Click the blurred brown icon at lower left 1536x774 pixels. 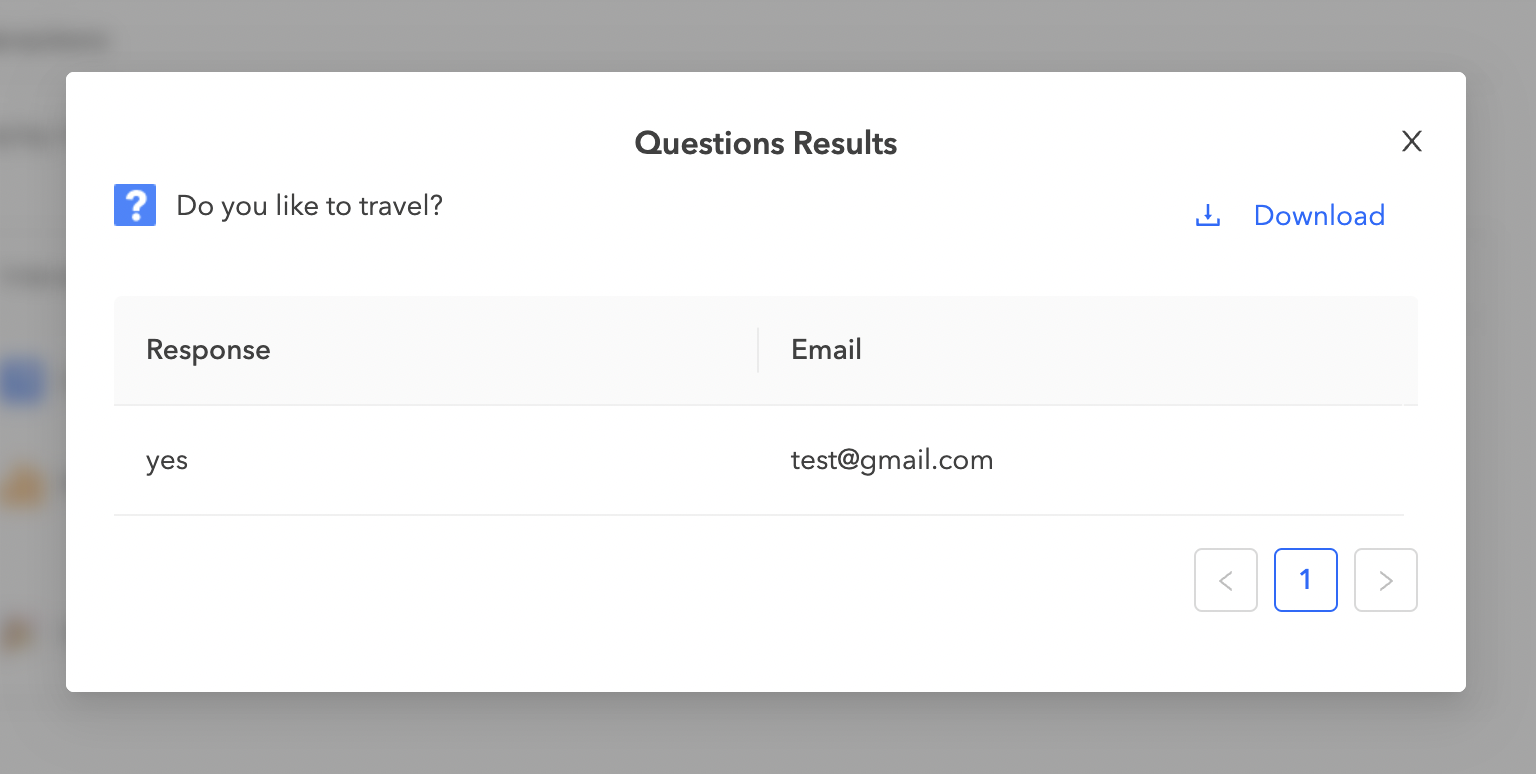(18, 634)
